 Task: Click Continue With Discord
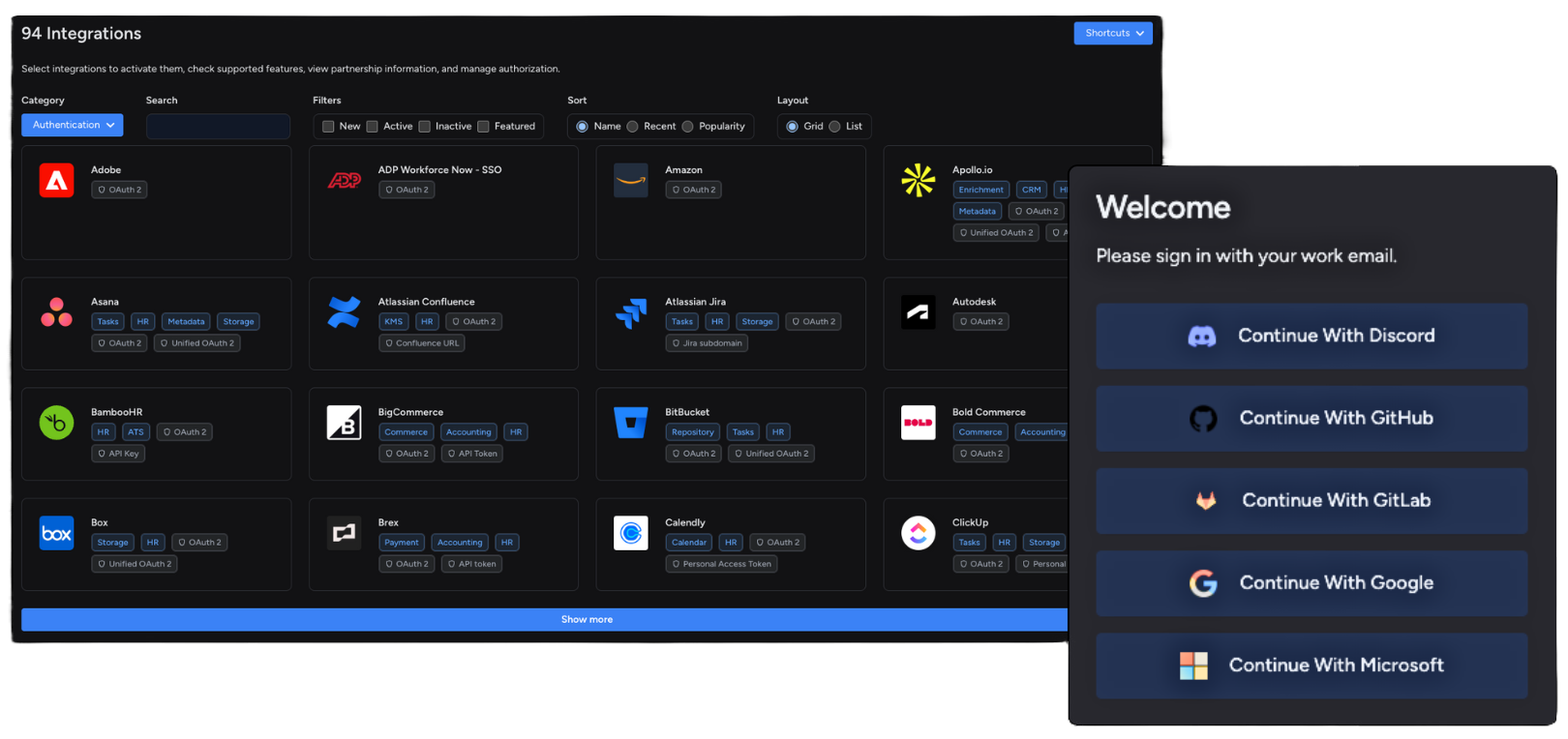click(1312, 337)
